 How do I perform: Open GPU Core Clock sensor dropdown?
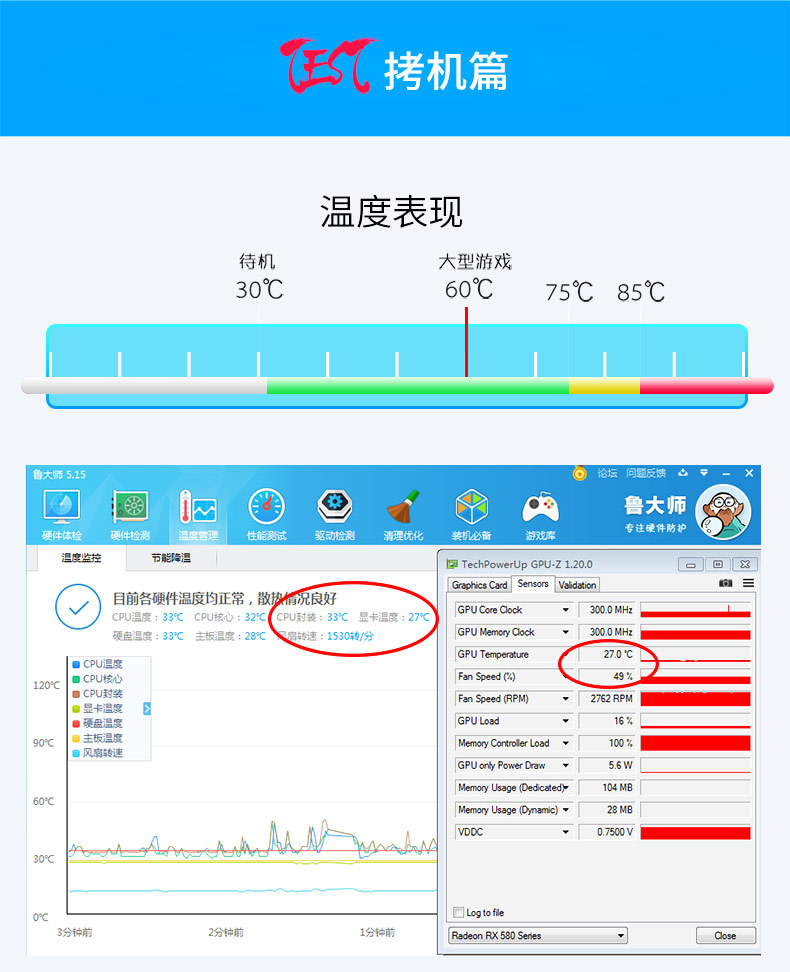566,610
